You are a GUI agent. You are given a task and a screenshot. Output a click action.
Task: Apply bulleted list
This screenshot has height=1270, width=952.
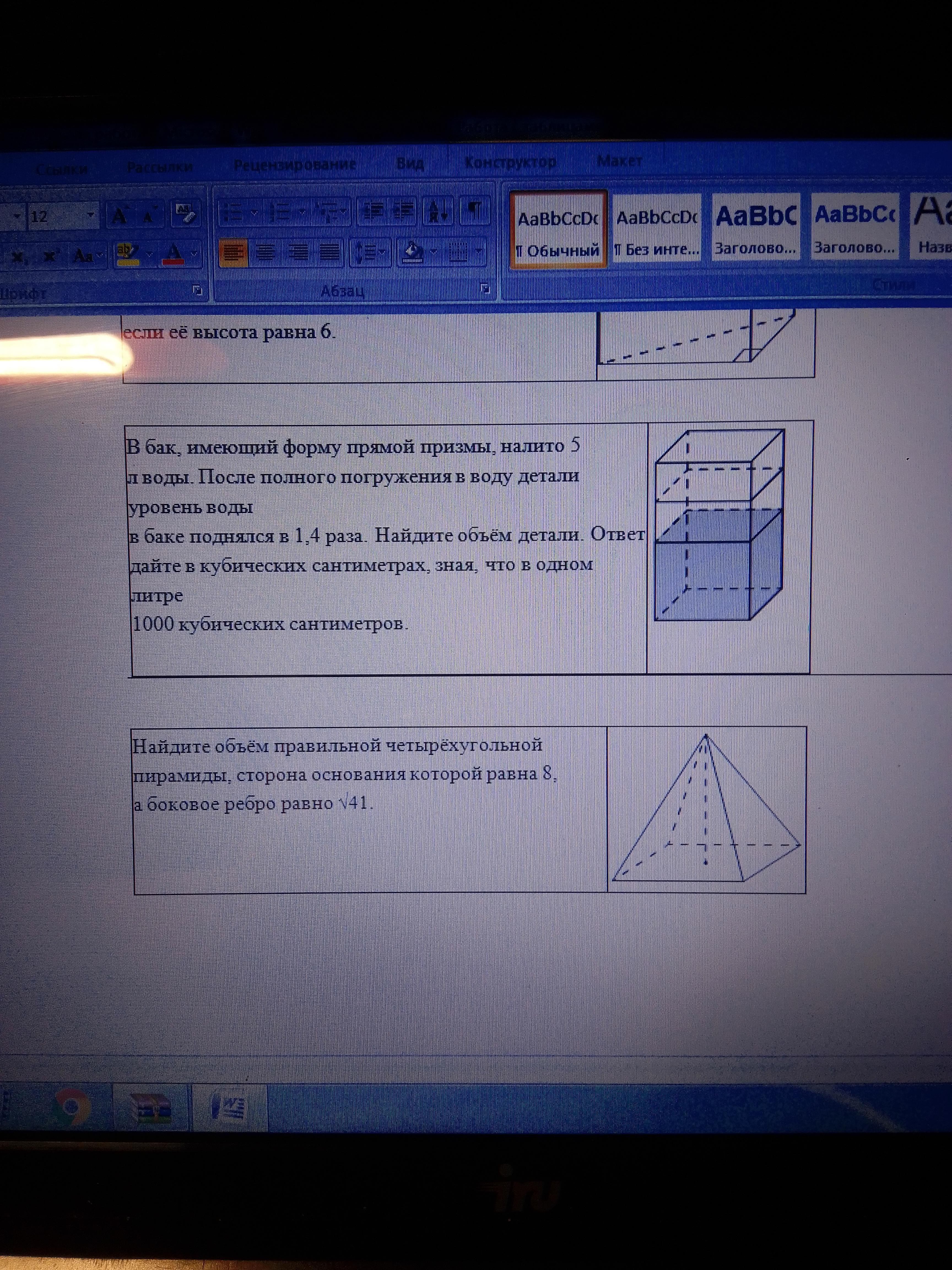[233, 212]
